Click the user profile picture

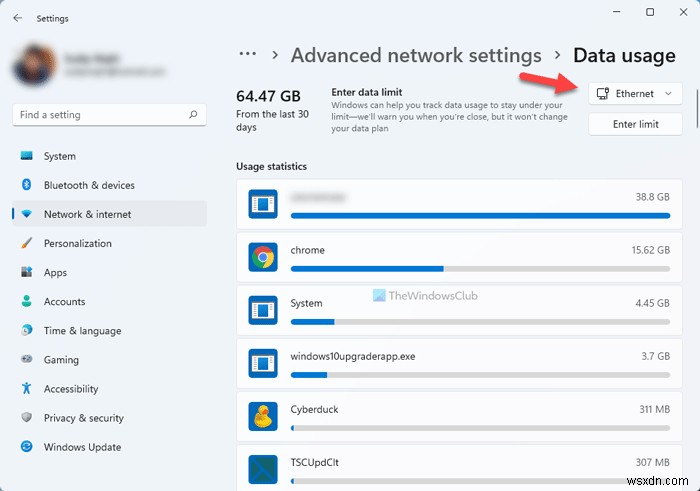35,65
